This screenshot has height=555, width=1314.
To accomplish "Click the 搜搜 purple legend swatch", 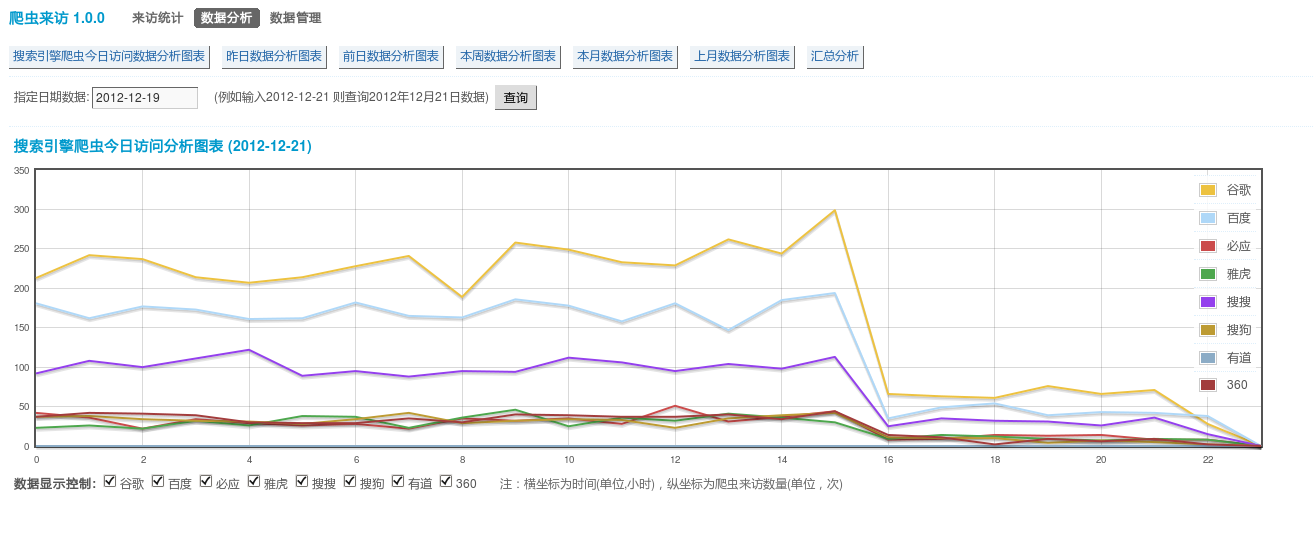I will (1207, 301).
